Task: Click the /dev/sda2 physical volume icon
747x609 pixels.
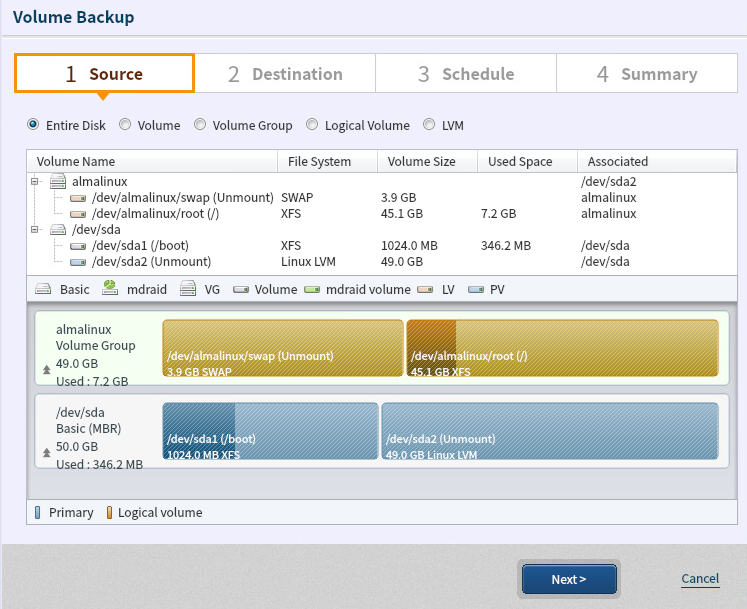Action: (78, 262)
